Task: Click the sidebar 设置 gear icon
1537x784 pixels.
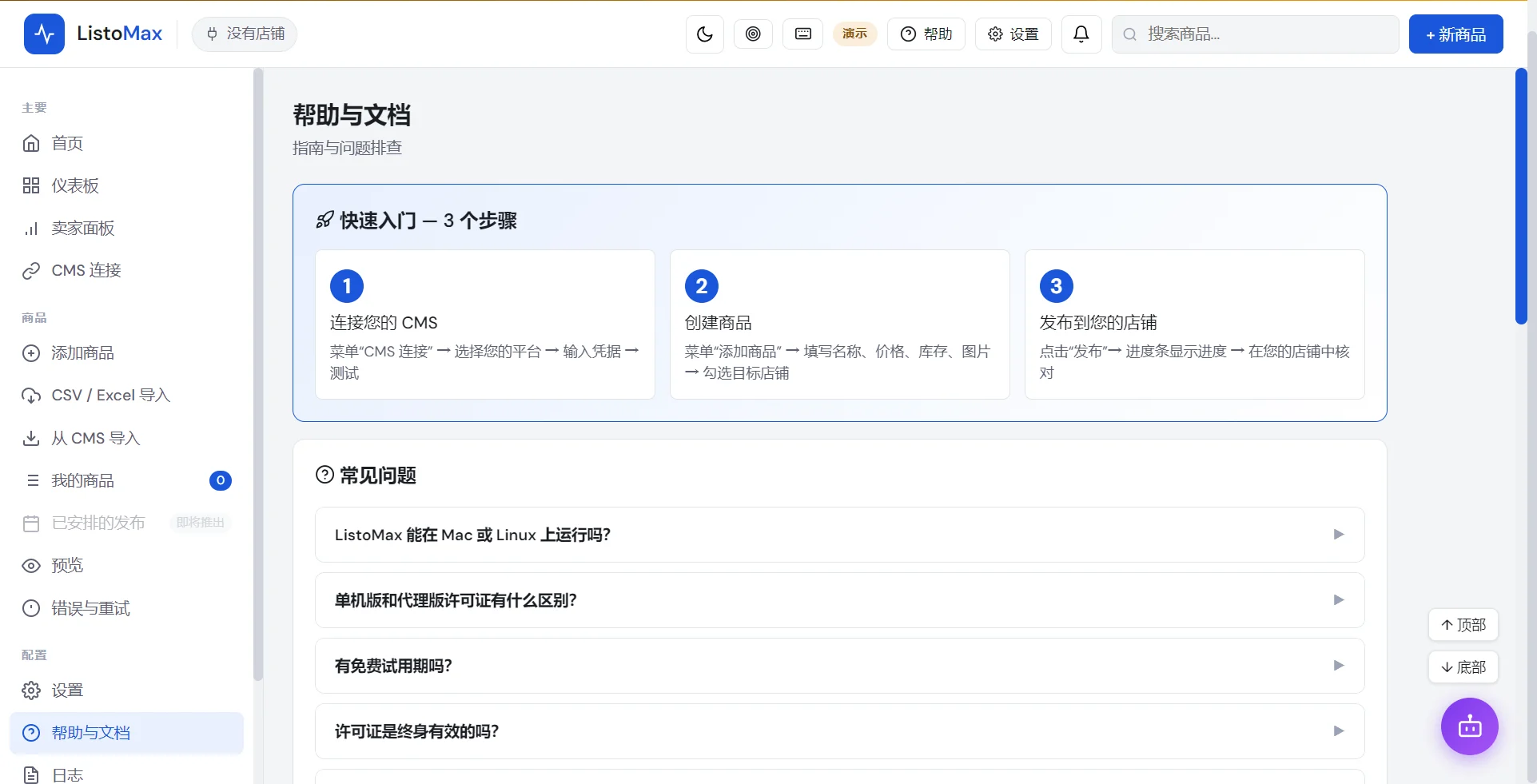Action: coord(31,690)
